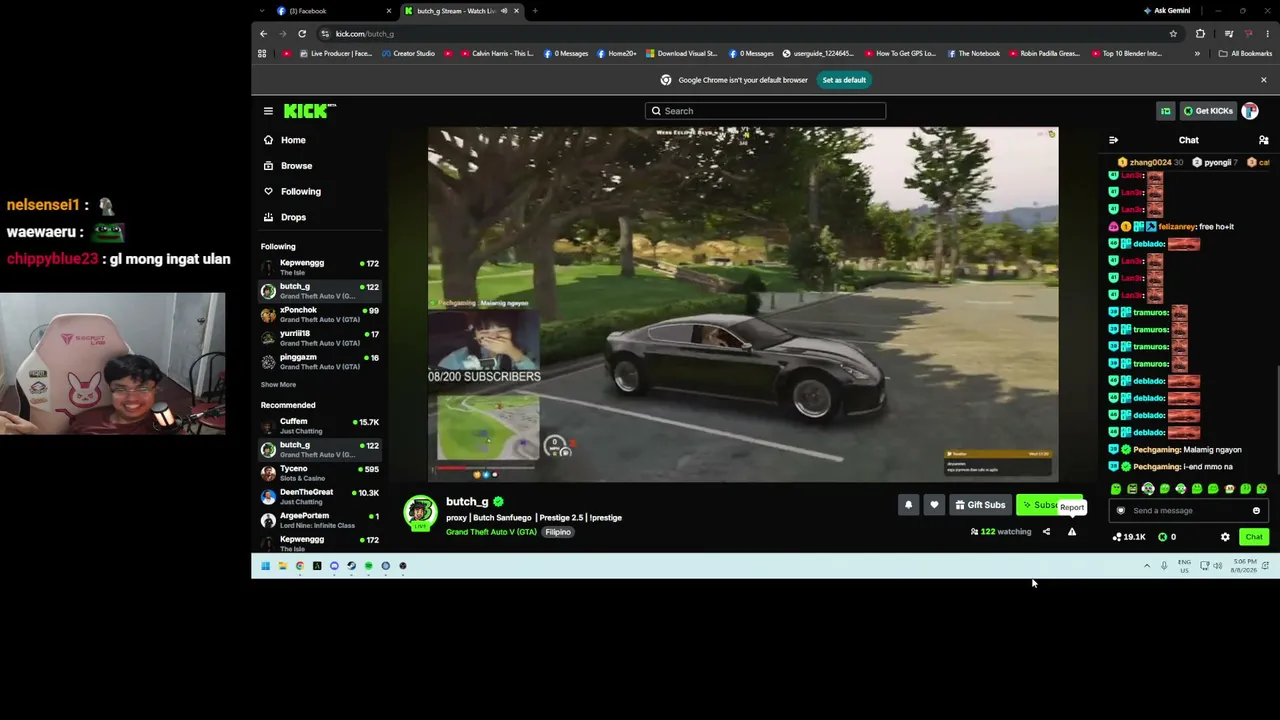Open the Kick sidebar hamburger menu
Screen dimensions: 1280x720
click(268, 111)
